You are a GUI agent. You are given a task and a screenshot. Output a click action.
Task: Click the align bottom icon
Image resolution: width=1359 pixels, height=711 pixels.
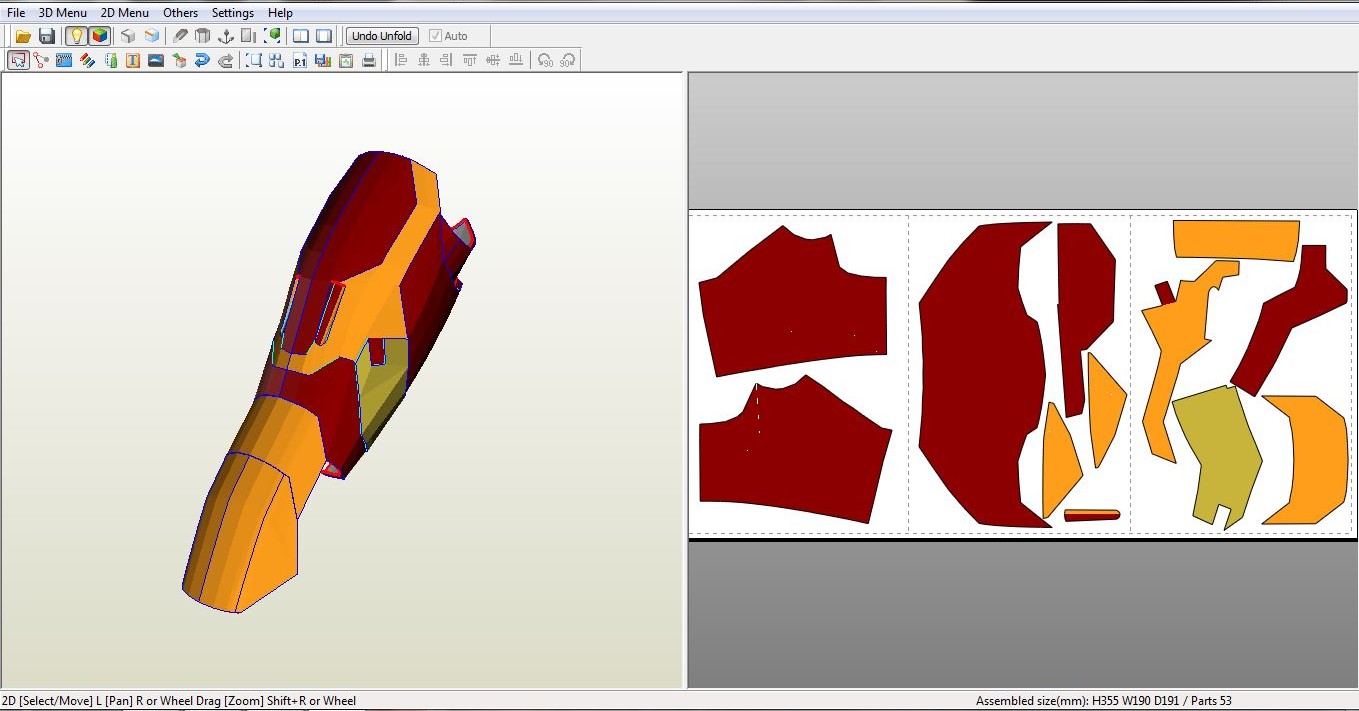[516, 60]
